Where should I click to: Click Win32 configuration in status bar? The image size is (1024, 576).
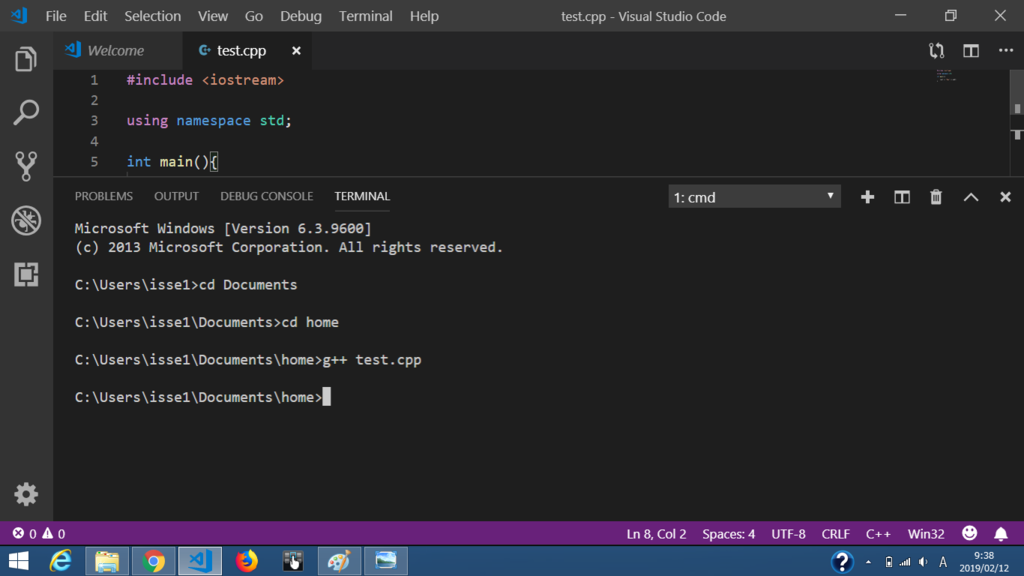[x=926, y=534]
